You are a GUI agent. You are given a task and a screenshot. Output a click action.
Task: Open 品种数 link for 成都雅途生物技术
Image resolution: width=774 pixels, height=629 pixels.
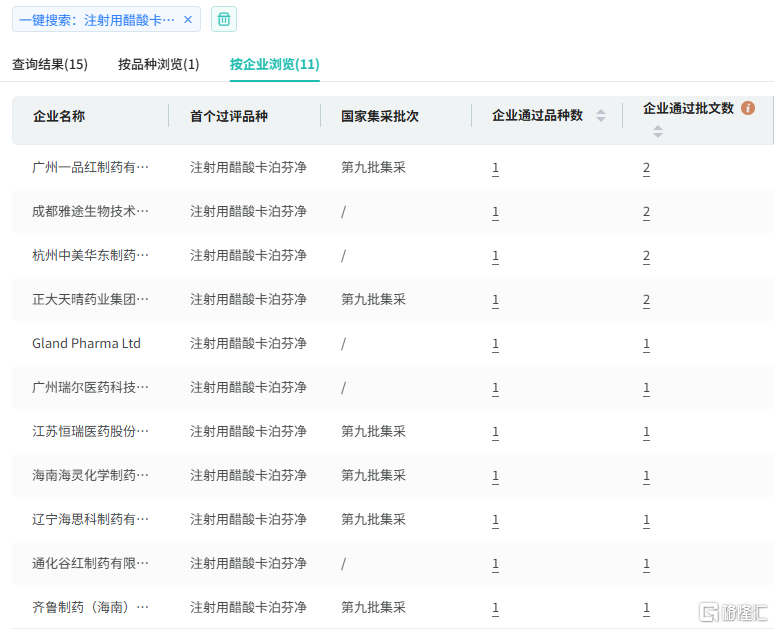(495, 212)
